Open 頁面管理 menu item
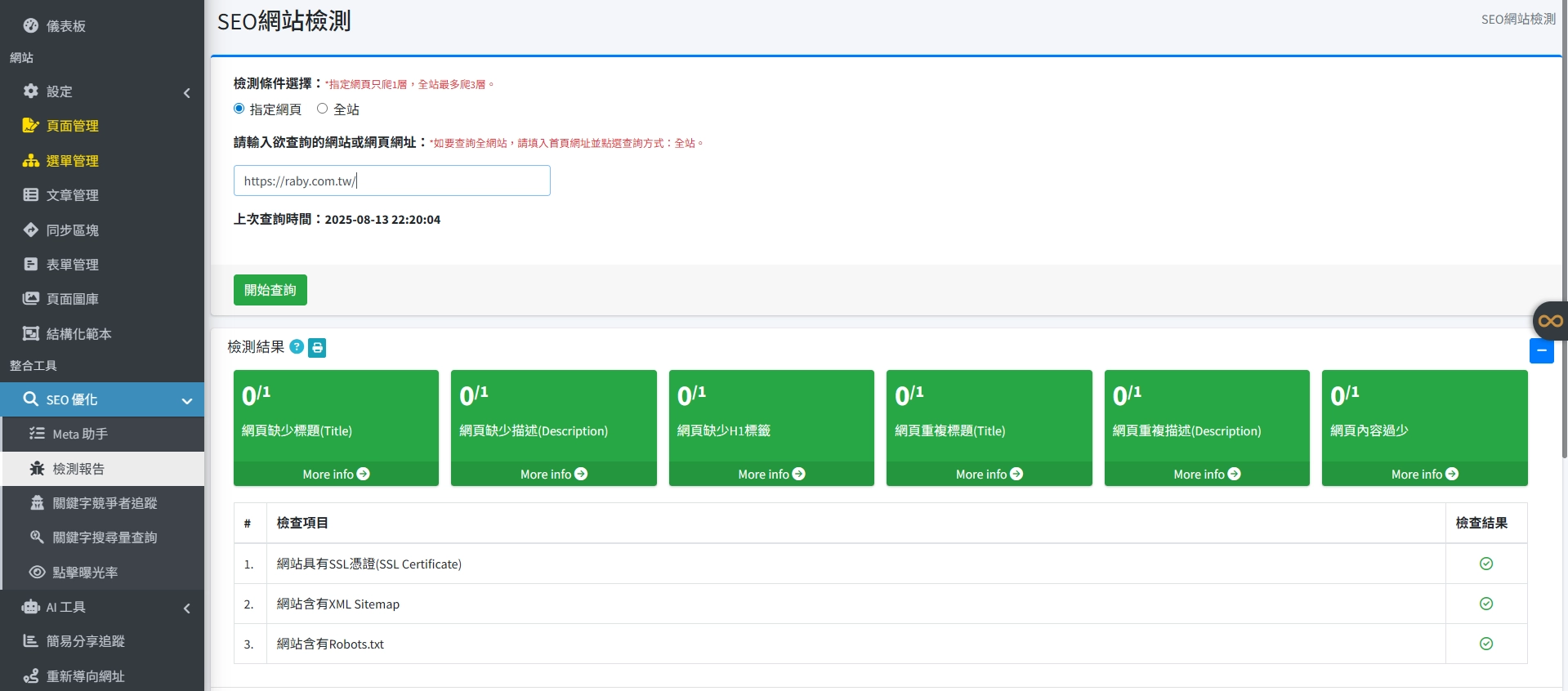The height and width of the screenshot is (691, 1568). click(102, 126)
